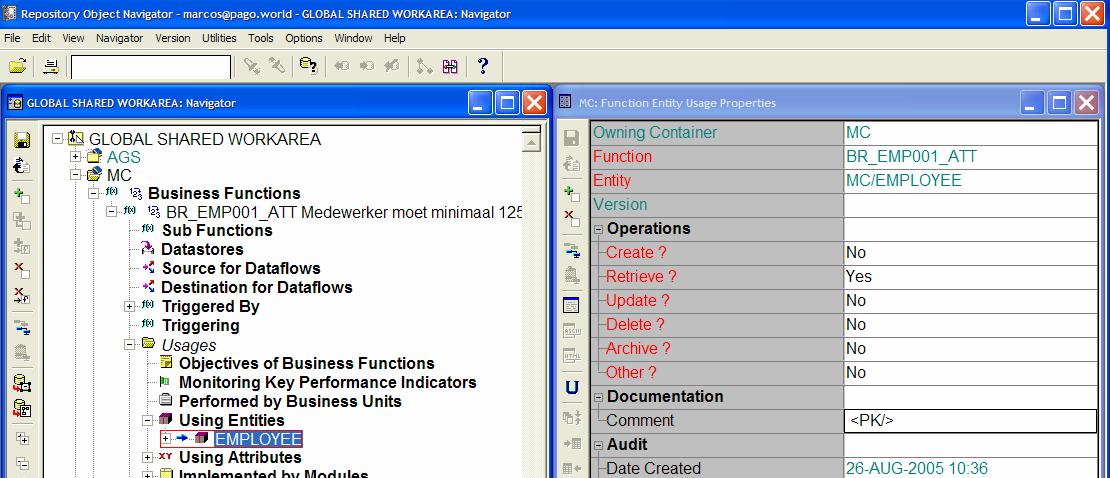Click the Retrieve ? value Yes

tap(971, 277)
